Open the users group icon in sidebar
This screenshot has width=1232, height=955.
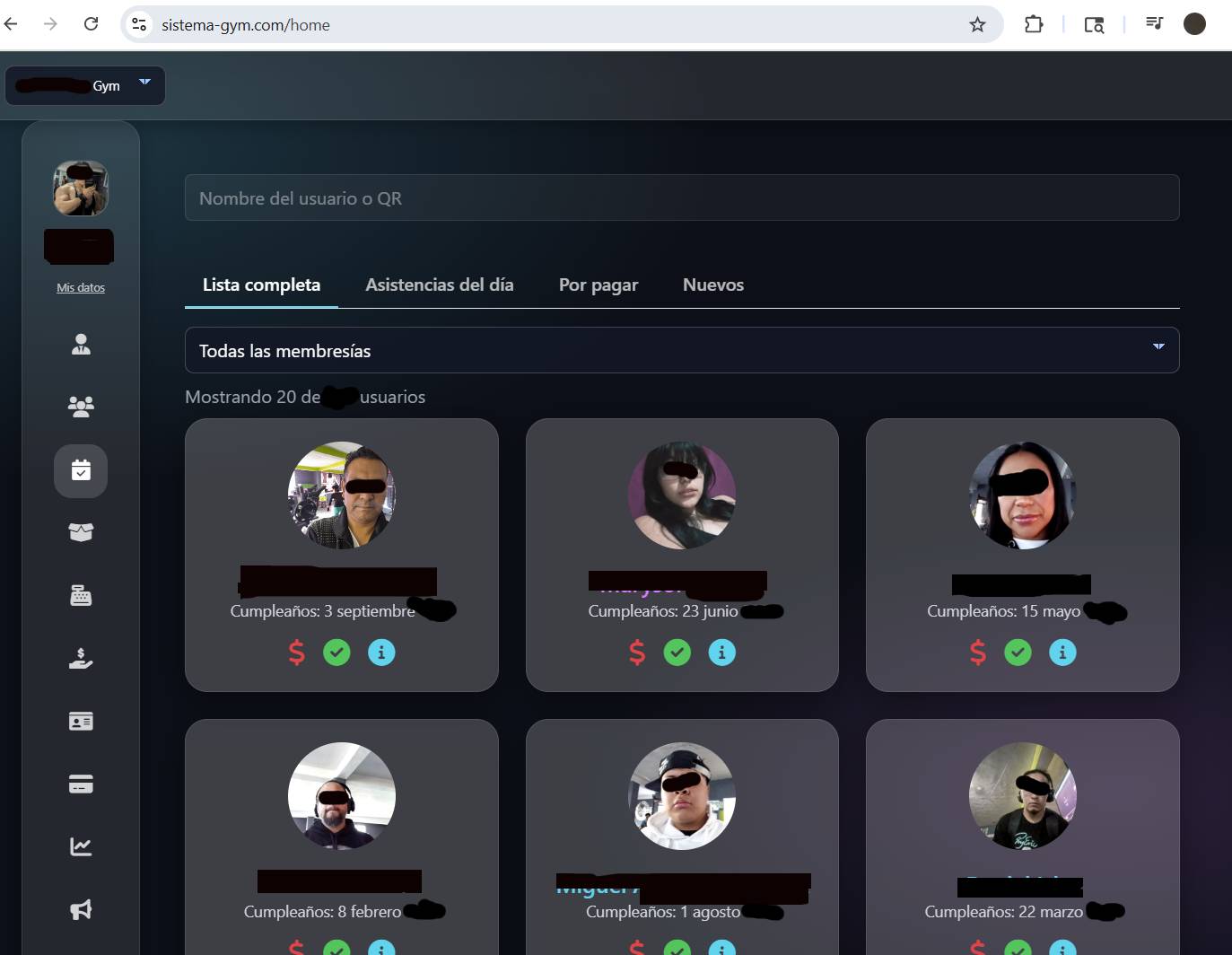click(81, 407)
